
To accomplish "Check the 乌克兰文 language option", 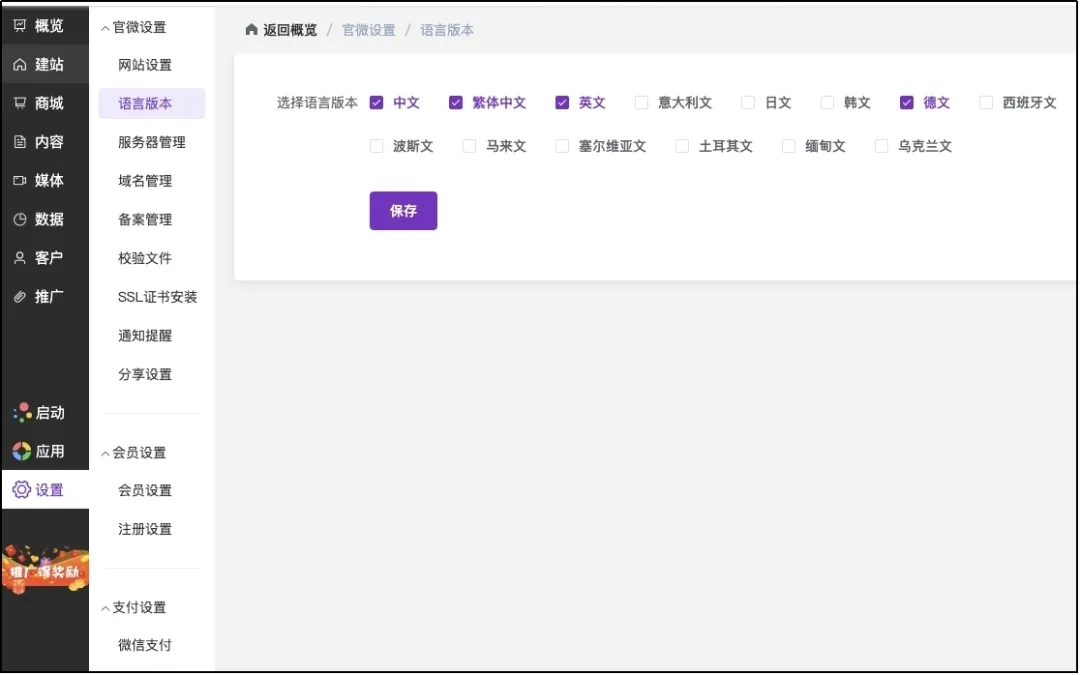I will [881, 146].
